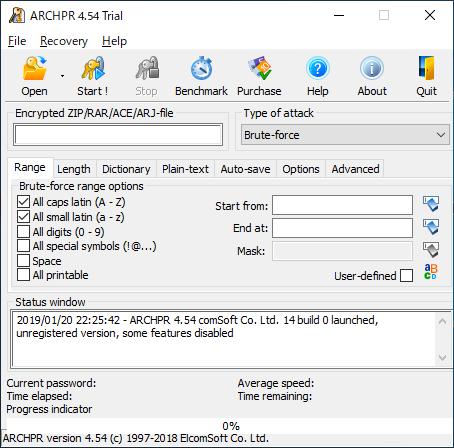
Task: Enable the Space checkbox
Action: (23, 260)
